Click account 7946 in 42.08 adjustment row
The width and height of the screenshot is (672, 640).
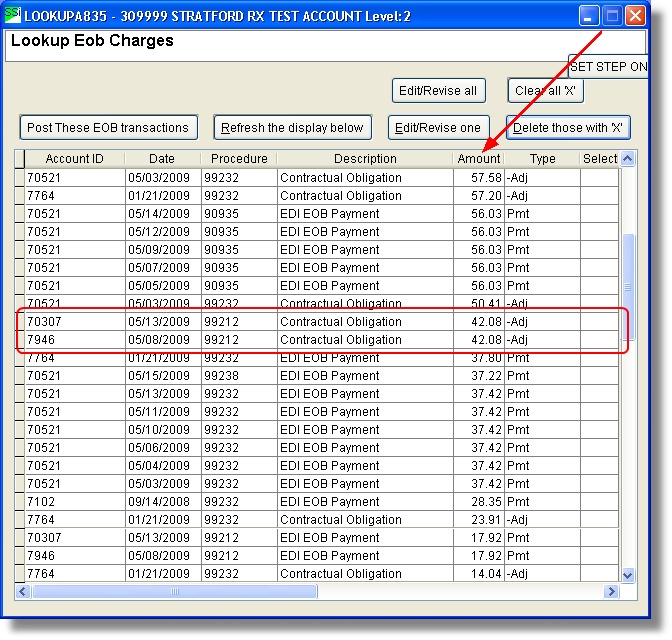[x=41, y=340]
